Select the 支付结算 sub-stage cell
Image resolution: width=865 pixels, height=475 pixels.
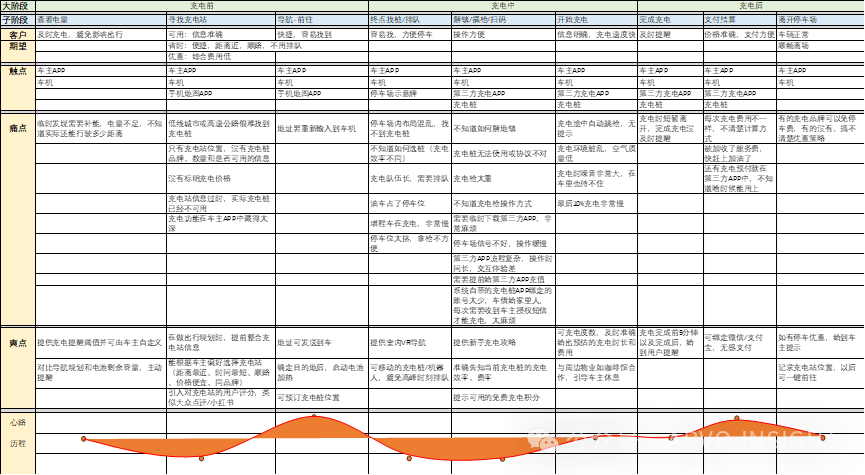(739, 19)
